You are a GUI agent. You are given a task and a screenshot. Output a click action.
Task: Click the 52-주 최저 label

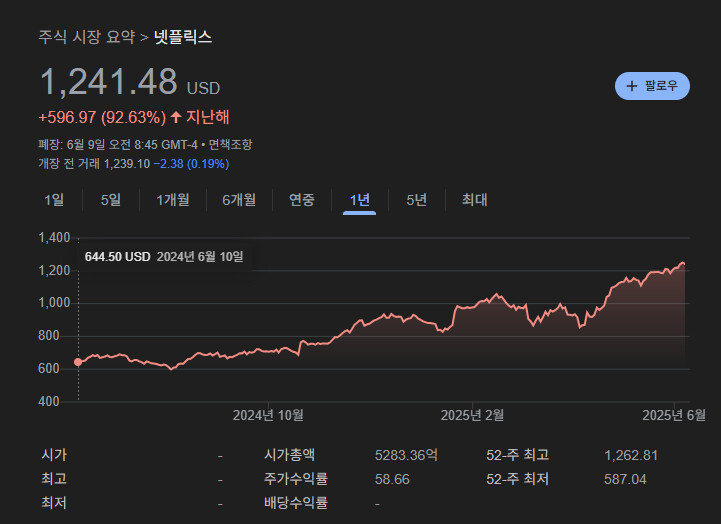tap(518, 479)
